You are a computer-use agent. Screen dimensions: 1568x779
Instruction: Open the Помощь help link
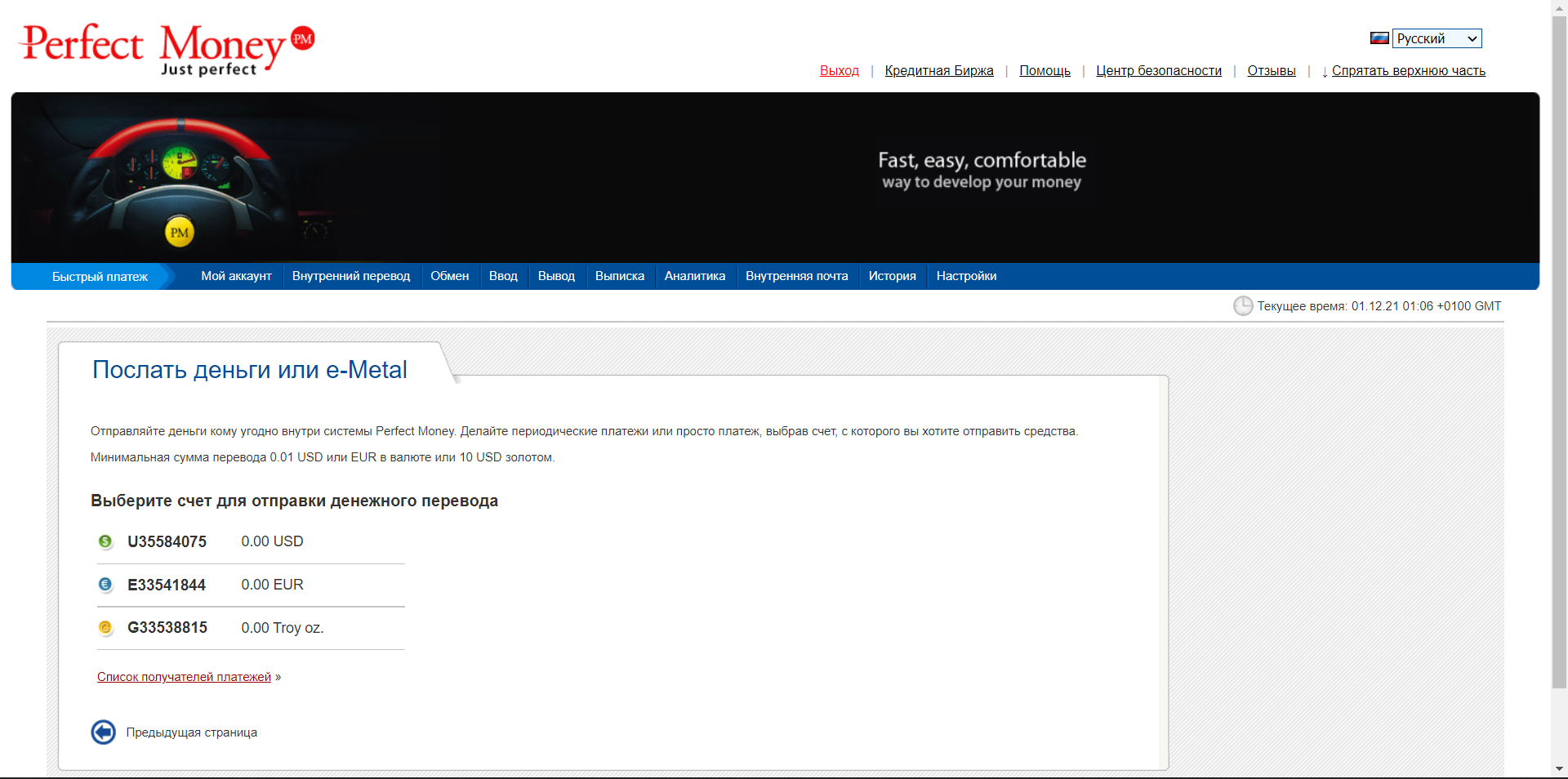click(1045, 71)
